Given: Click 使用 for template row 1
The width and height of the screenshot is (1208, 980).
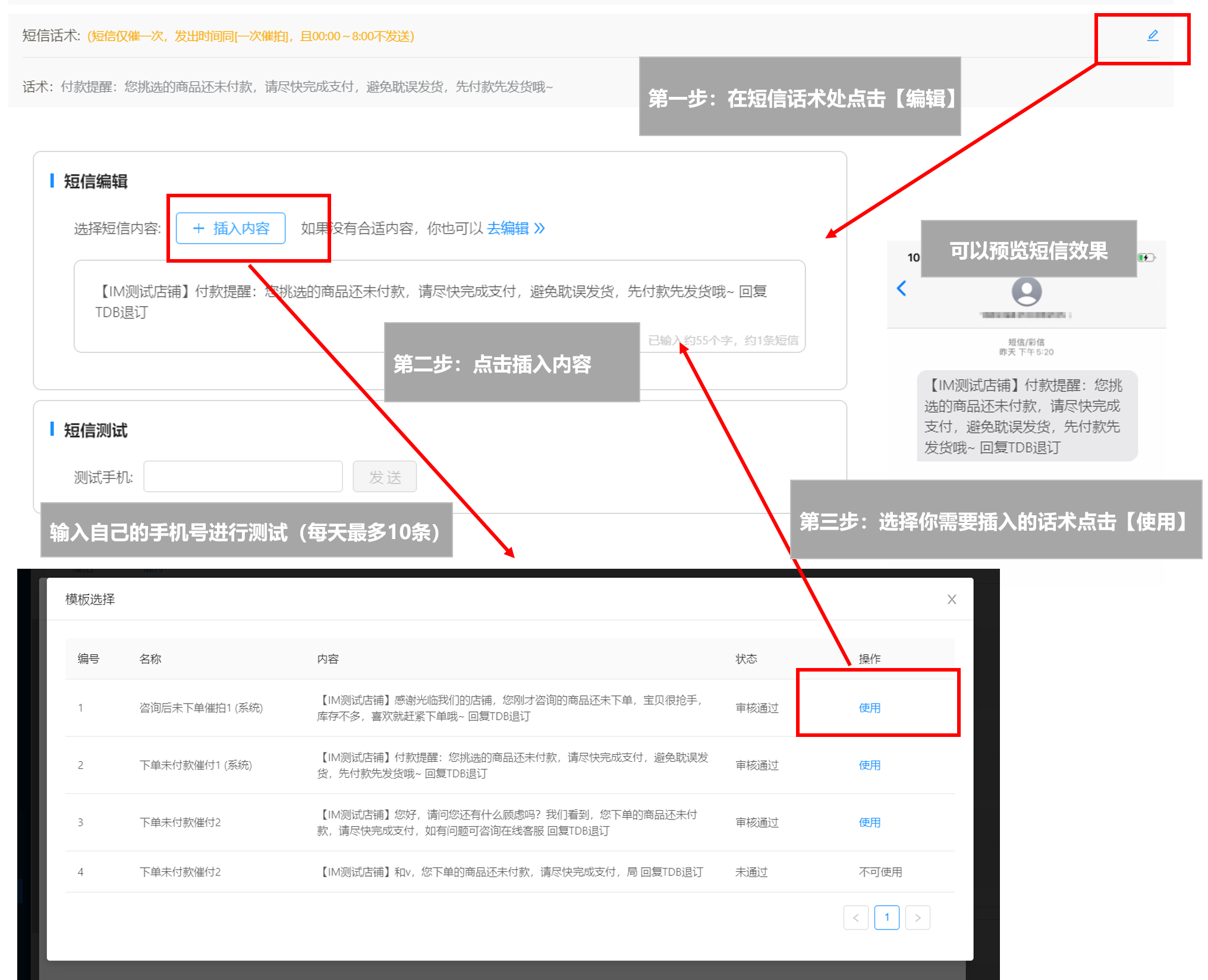Looking at the screenshot, I should (869, 708).
